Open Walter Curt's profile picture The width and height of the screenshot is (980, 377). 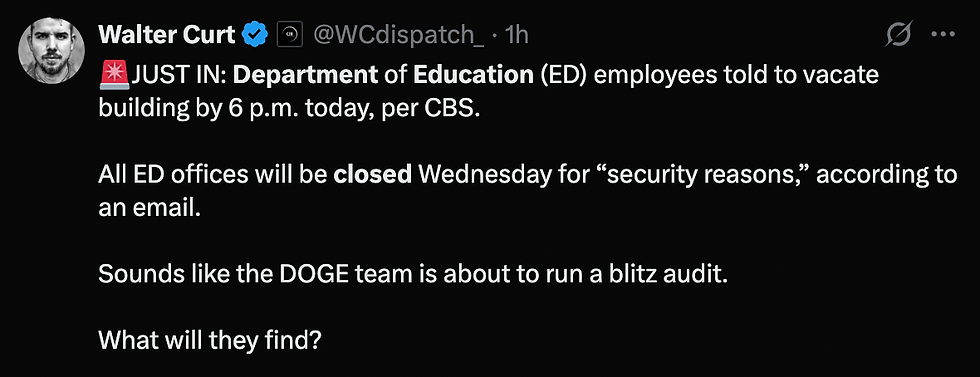point(51,51)
